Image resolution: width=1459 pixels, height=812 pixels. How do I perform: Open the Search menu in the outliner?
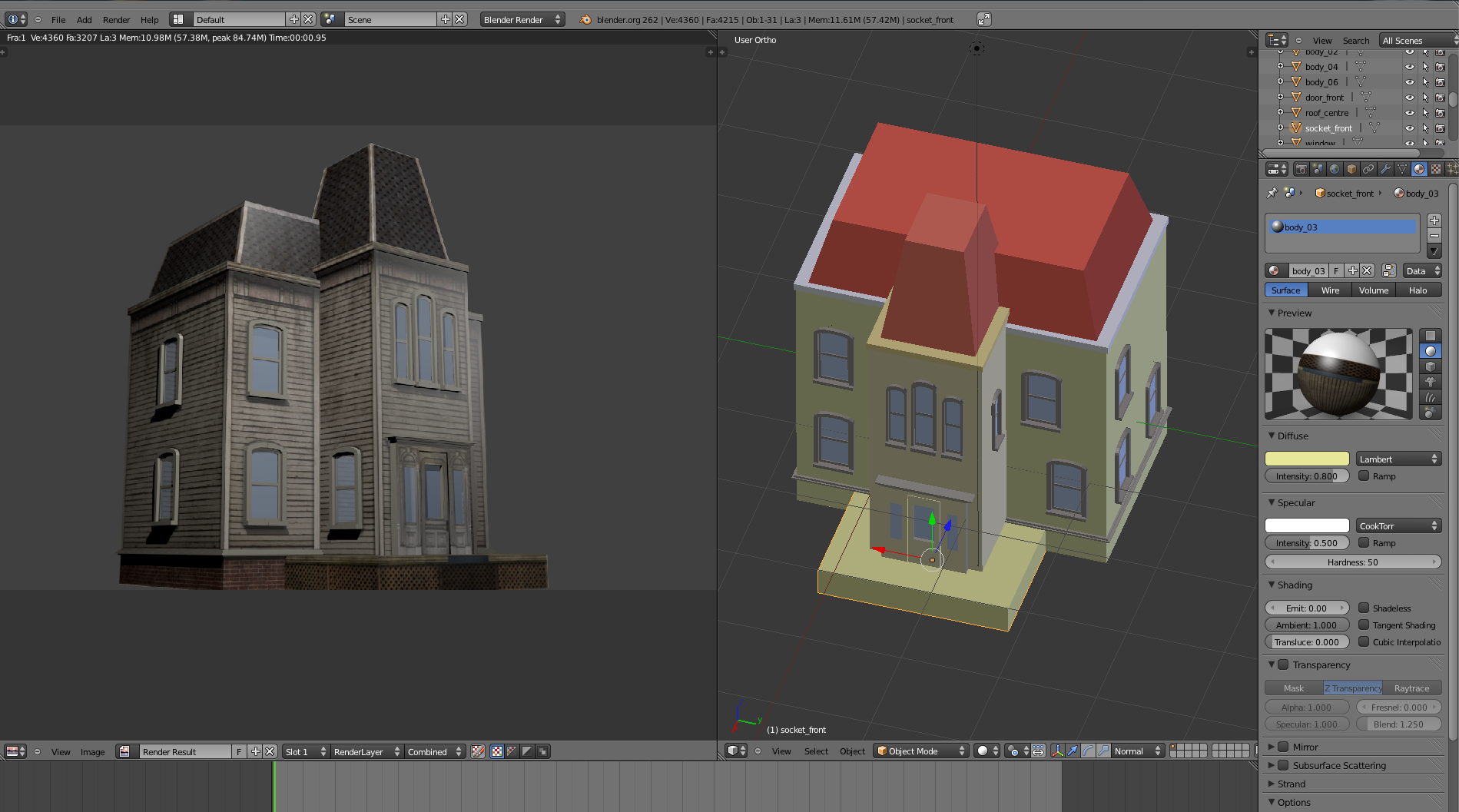(1355, 41)
